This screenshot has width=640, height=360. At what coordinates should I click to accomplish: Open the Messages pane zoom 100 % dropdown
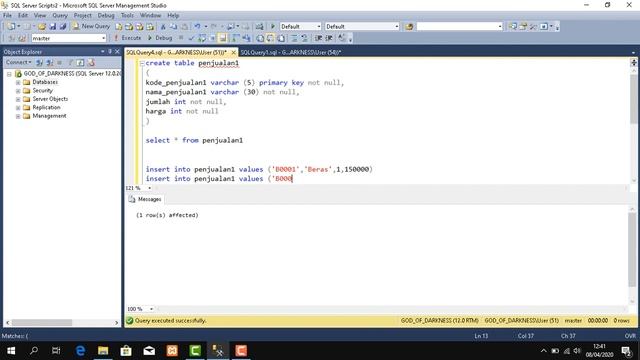point(151,309)
